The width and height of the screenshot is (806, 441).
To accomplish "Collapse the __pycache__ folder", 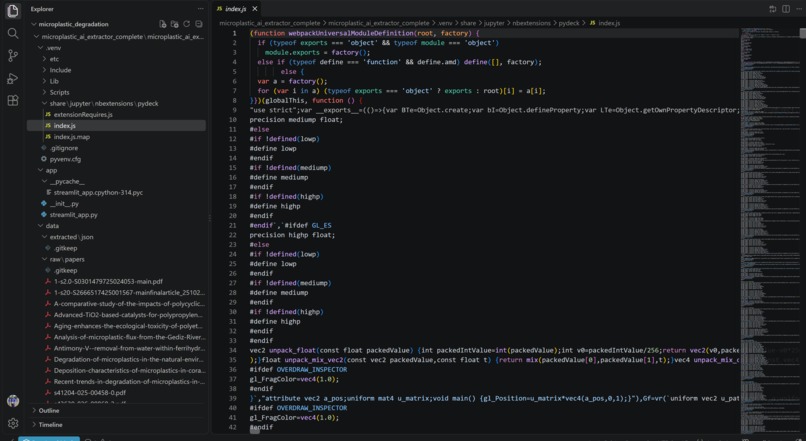I will pos(44,181).
